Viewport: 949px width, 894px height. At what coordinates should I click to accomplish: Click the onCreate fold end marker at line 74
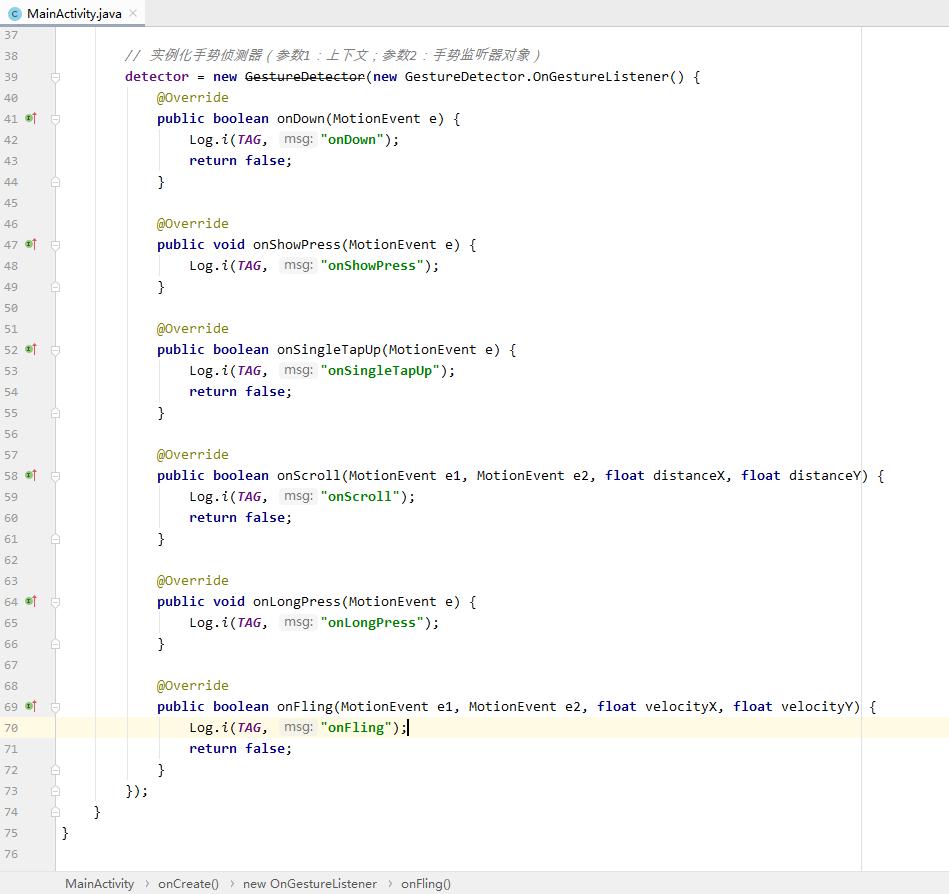(x=56, y=812)
